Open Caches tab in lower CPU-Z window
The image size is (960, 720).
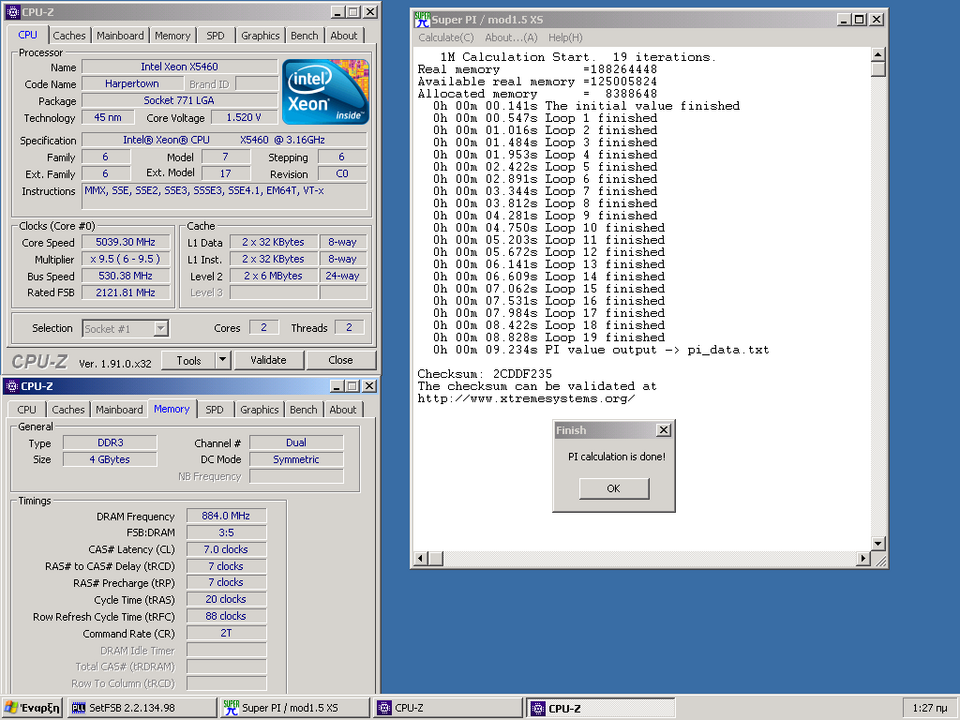tap(68, 410)
